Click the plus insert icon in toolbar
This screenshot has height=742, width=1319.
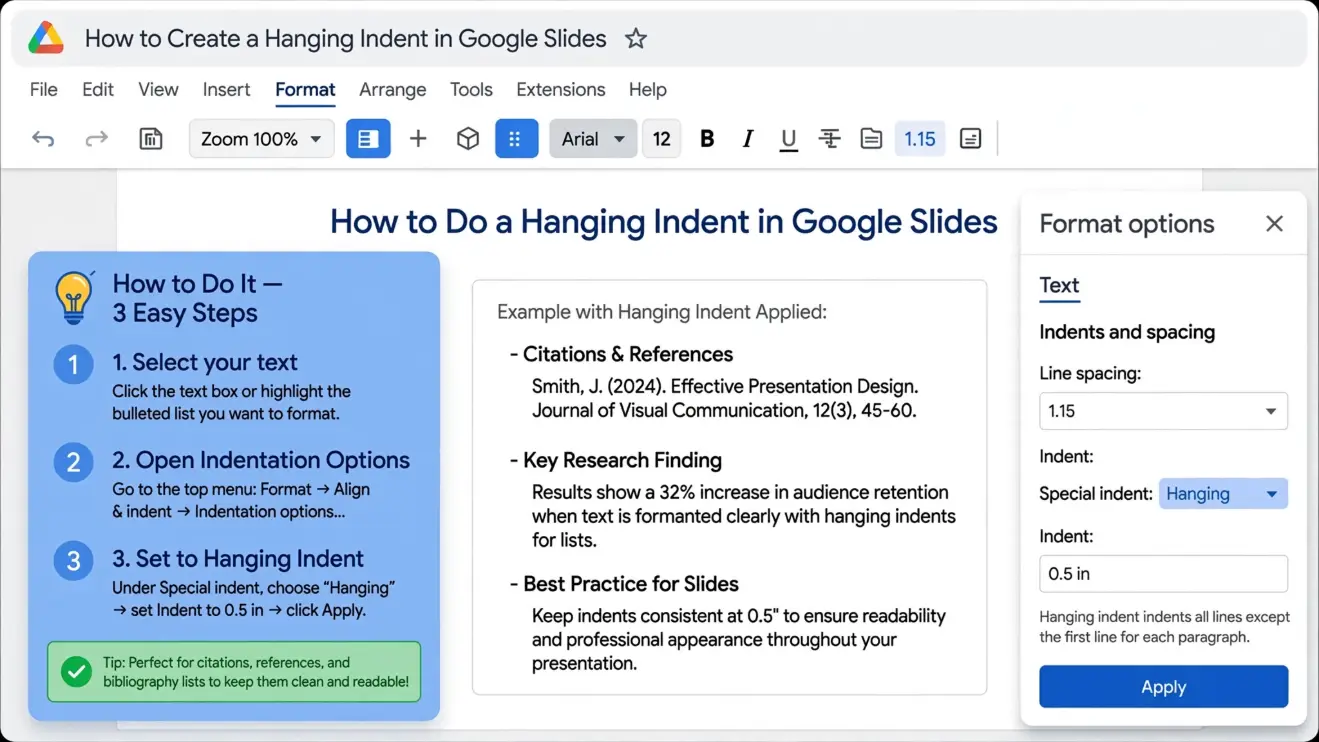[x=418, y=139]
